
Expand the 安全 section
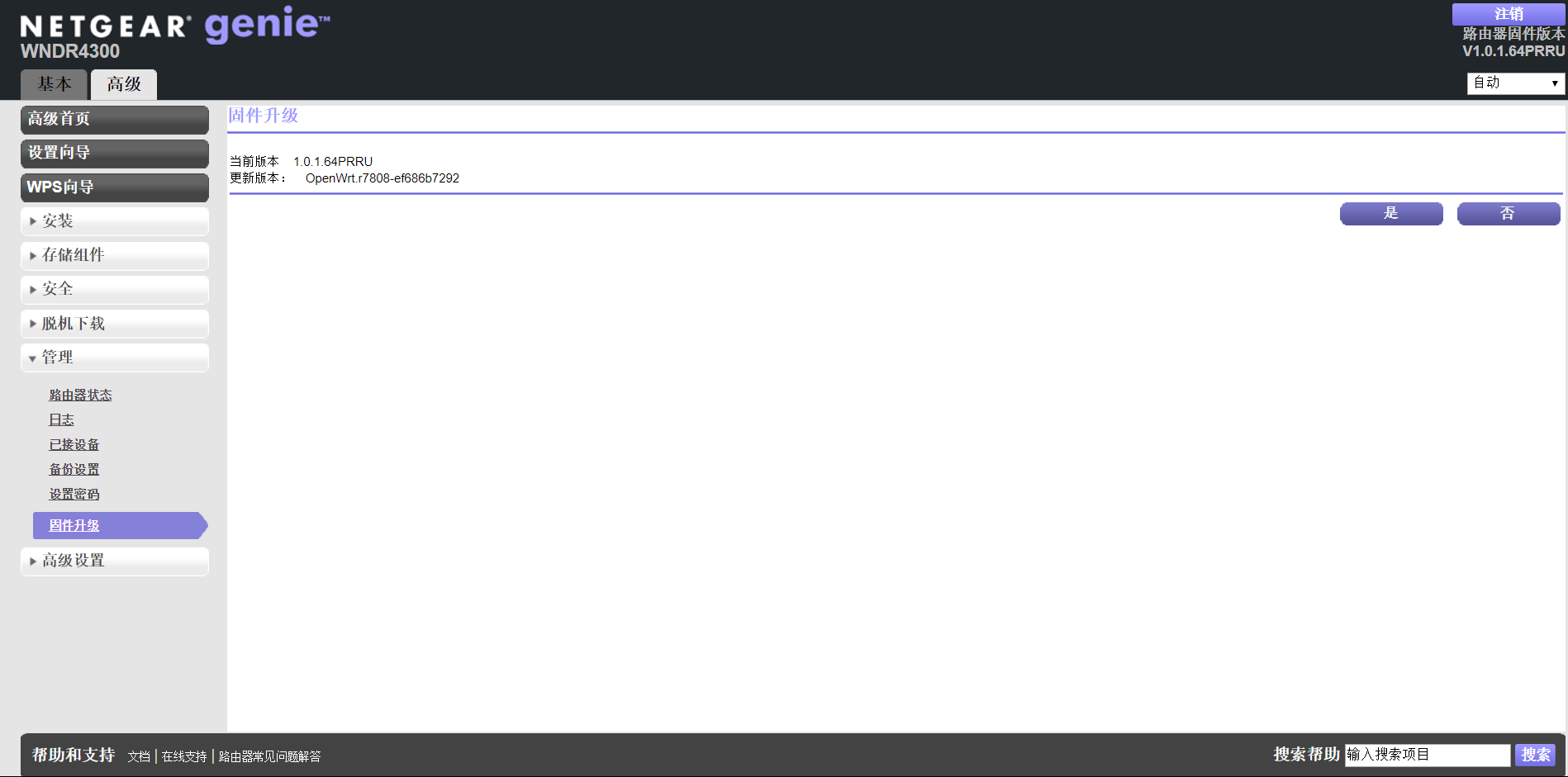coord(115,289)
